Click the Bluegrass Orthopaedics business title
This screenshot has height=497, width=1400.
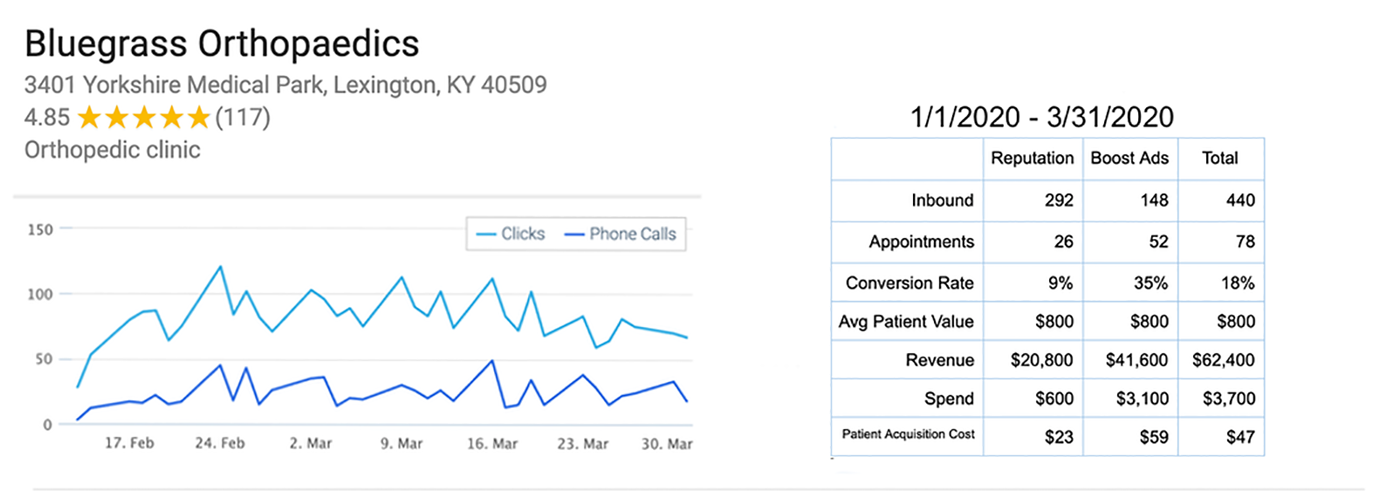point(221,44)
